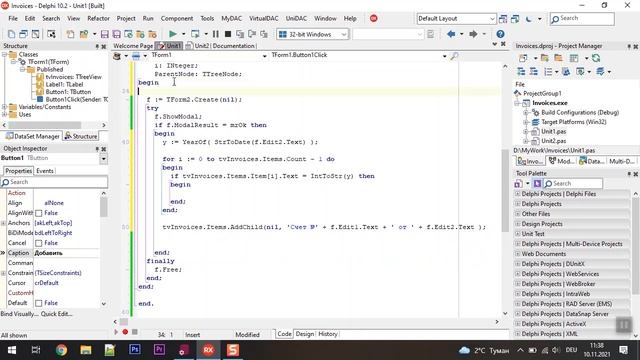Open Photoshop from the taskbar

pos(135,350)
